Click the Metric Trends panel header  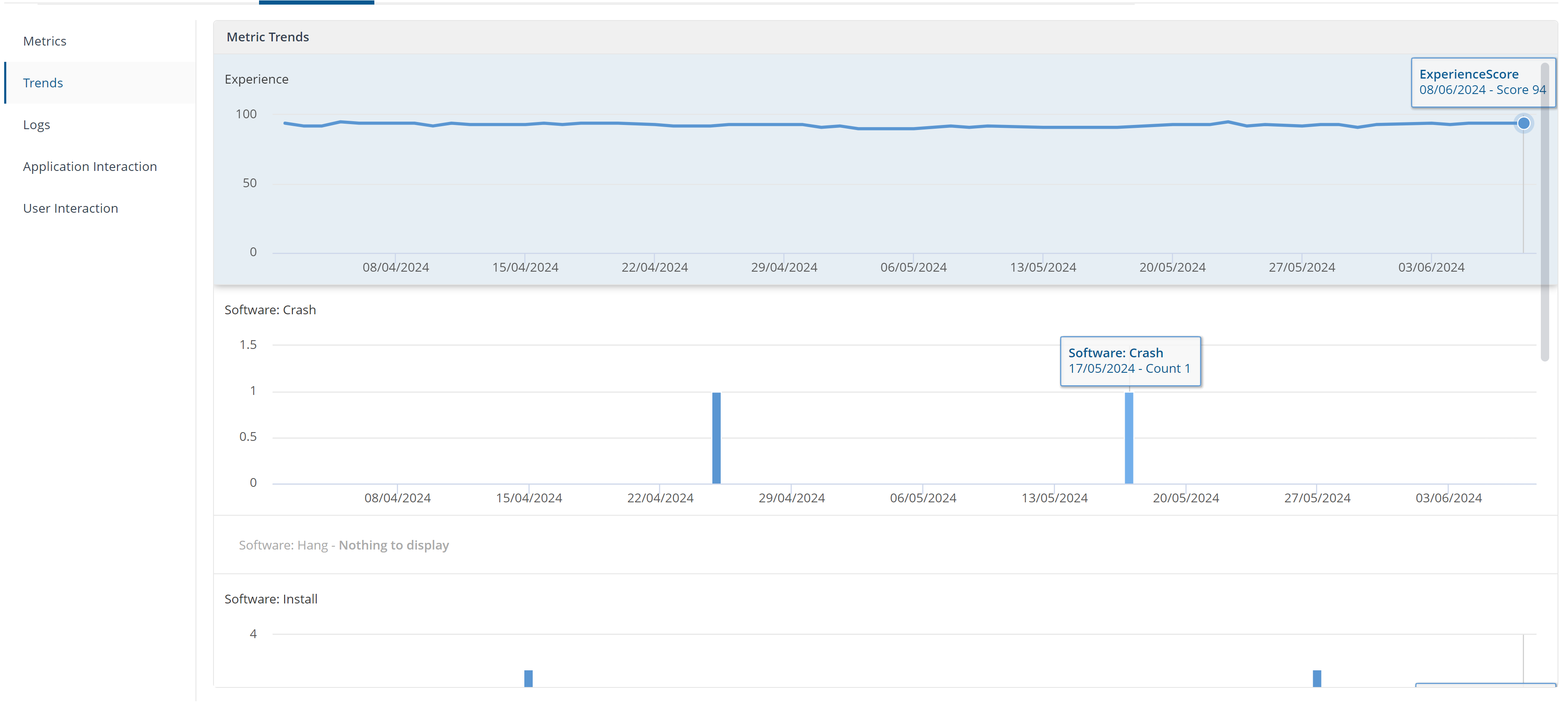[x=267, y=37]
